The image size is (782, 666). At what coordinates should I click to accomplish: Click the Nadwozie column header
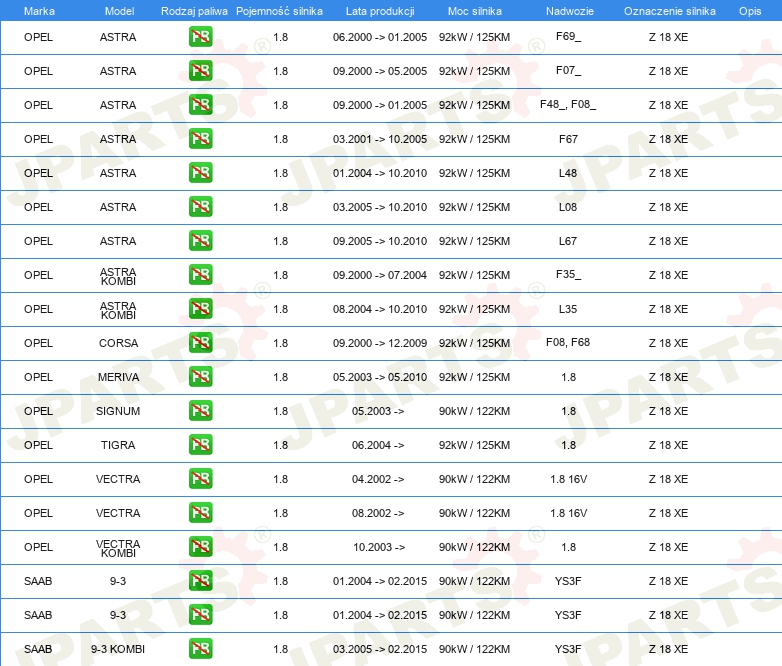(570, 11)
